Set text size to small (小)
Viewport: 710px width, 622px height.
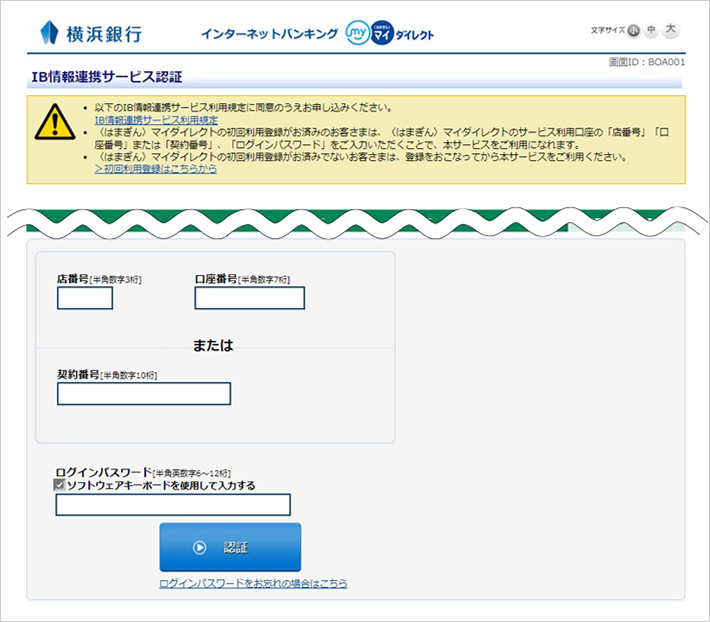[x=633, y=31]
